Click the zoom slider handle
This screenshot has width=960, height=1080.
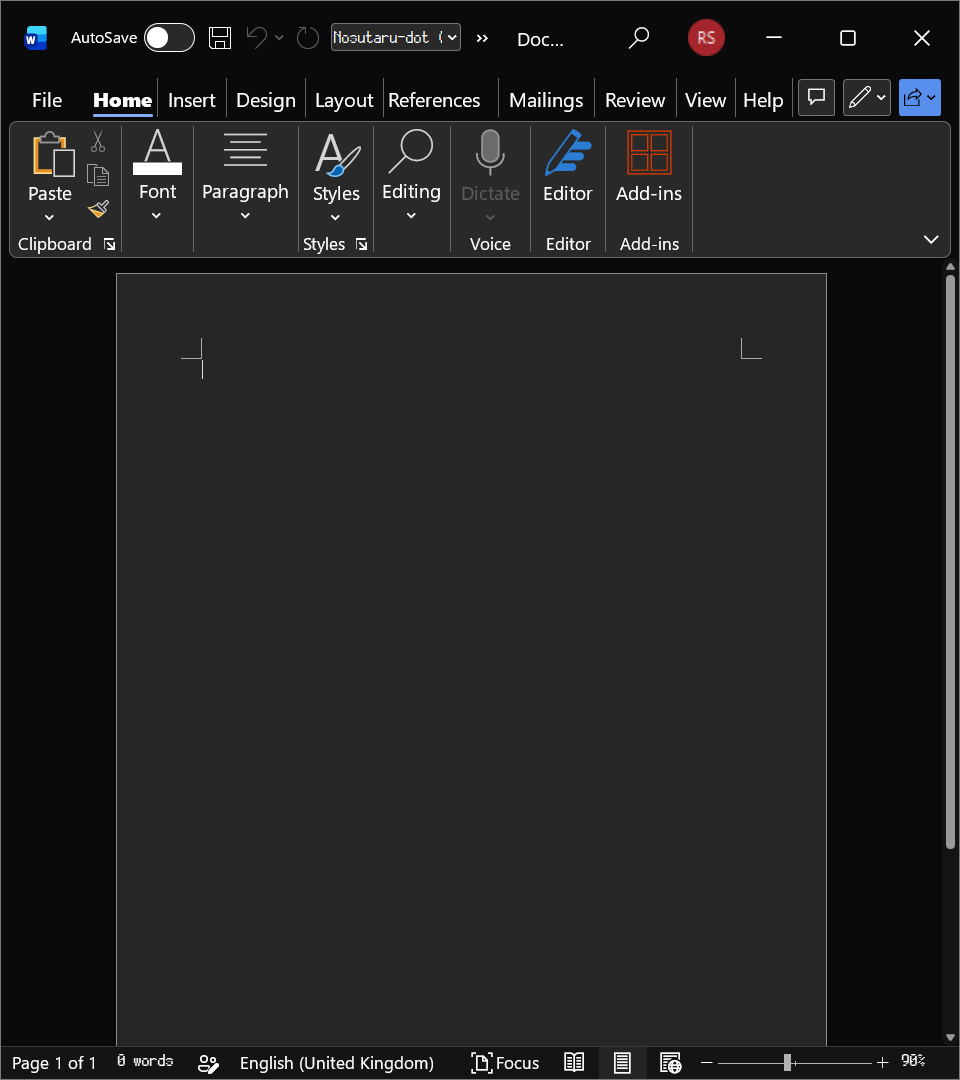pyautogui.click(x=787, y=1063)
